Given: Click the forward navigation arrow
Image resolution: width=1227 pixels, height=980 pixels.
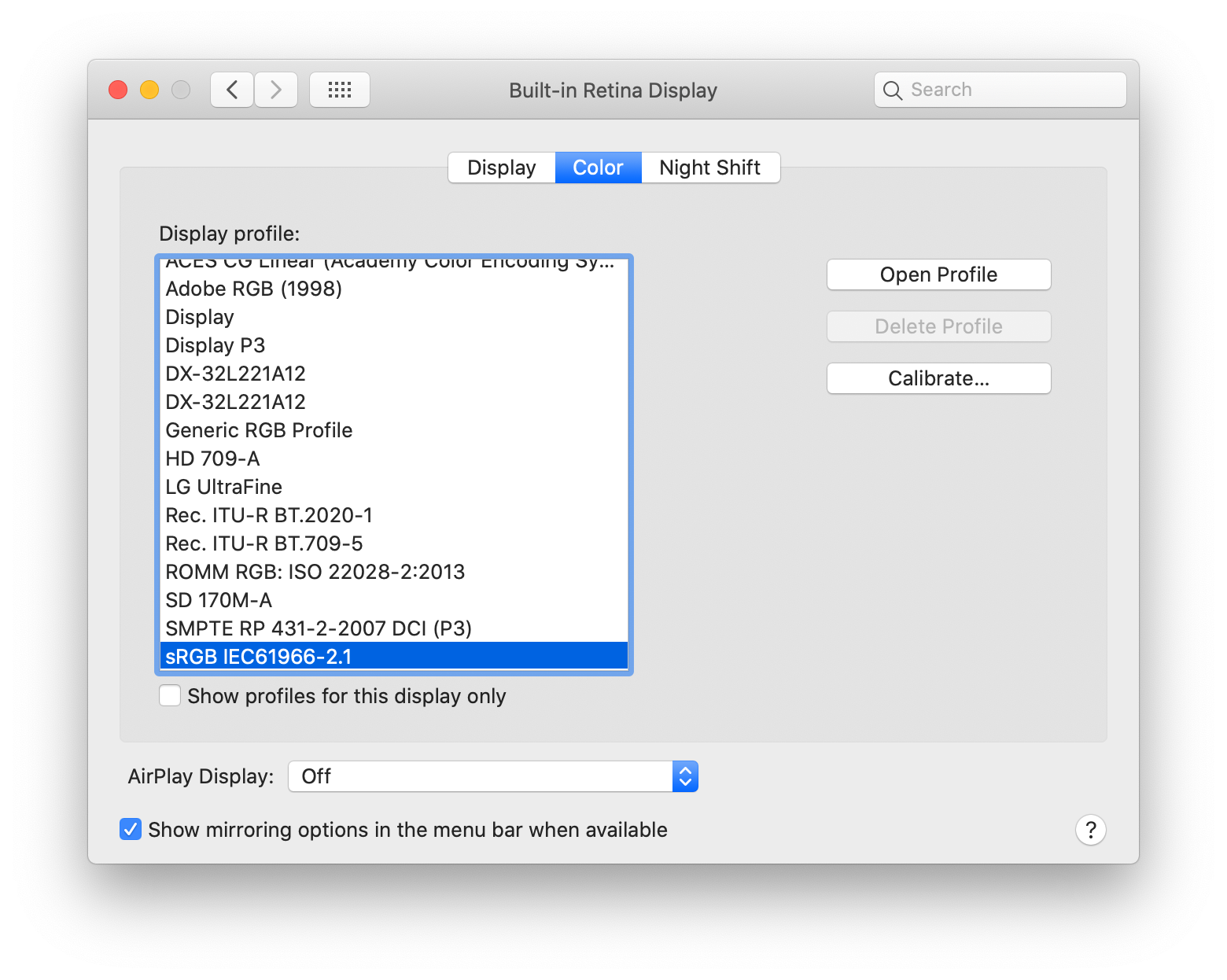Looking at the screenshot, I should point(275,90).
